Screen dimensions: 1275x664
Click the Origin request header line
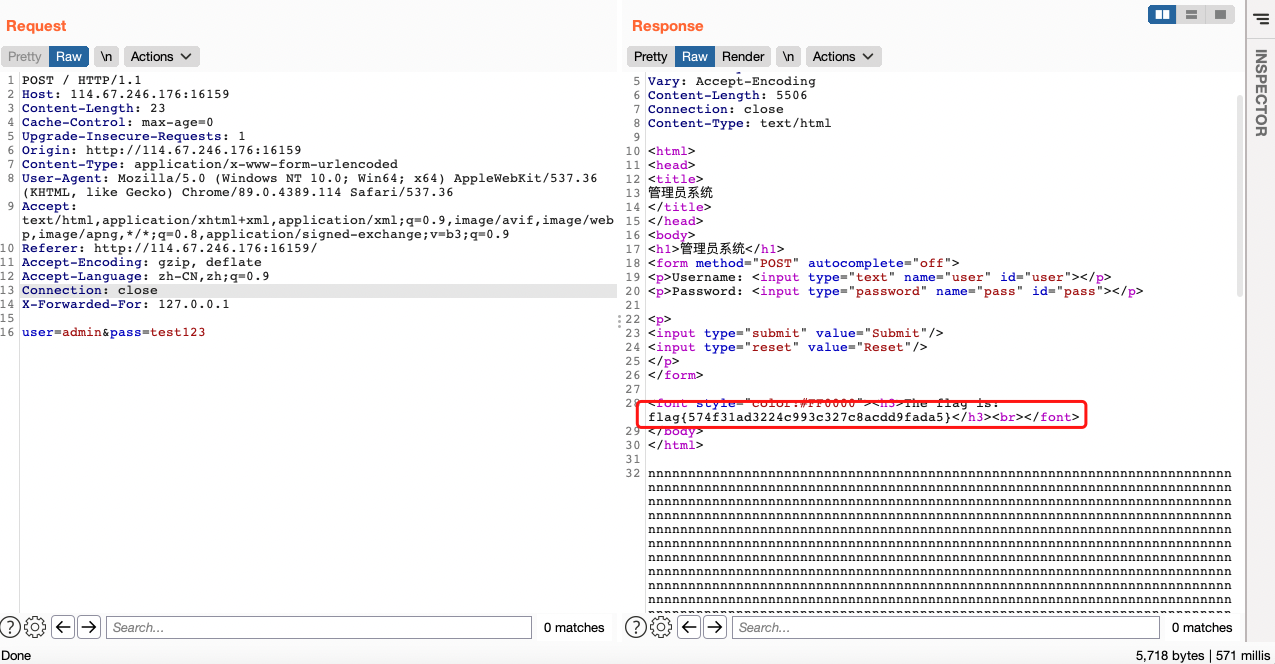pyautogui.click(x=161, y=150)
